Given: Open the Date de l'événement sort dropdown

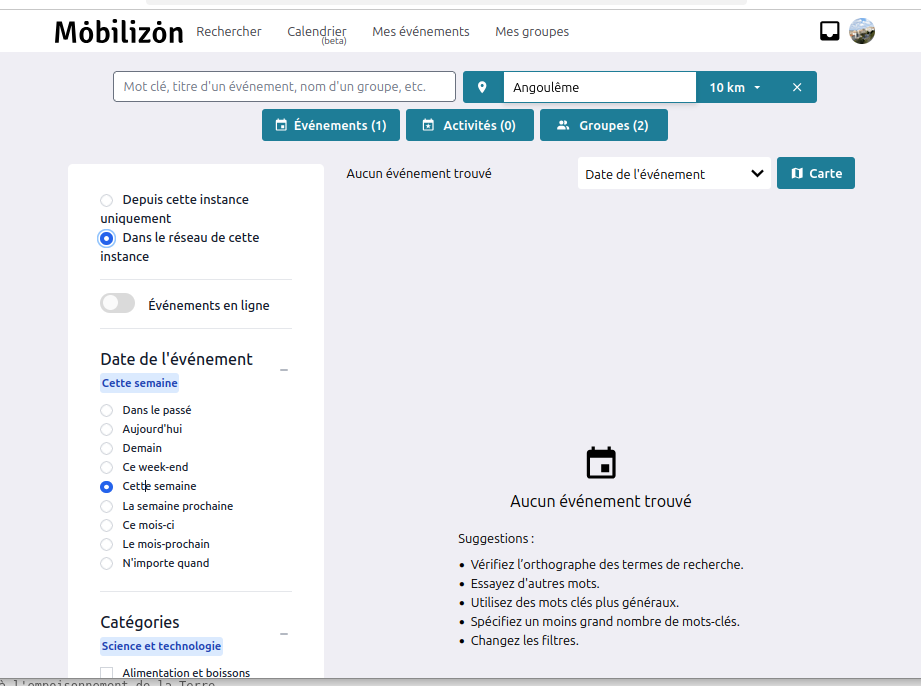Looking at the screenshot, I should click(x=674, y=173).
